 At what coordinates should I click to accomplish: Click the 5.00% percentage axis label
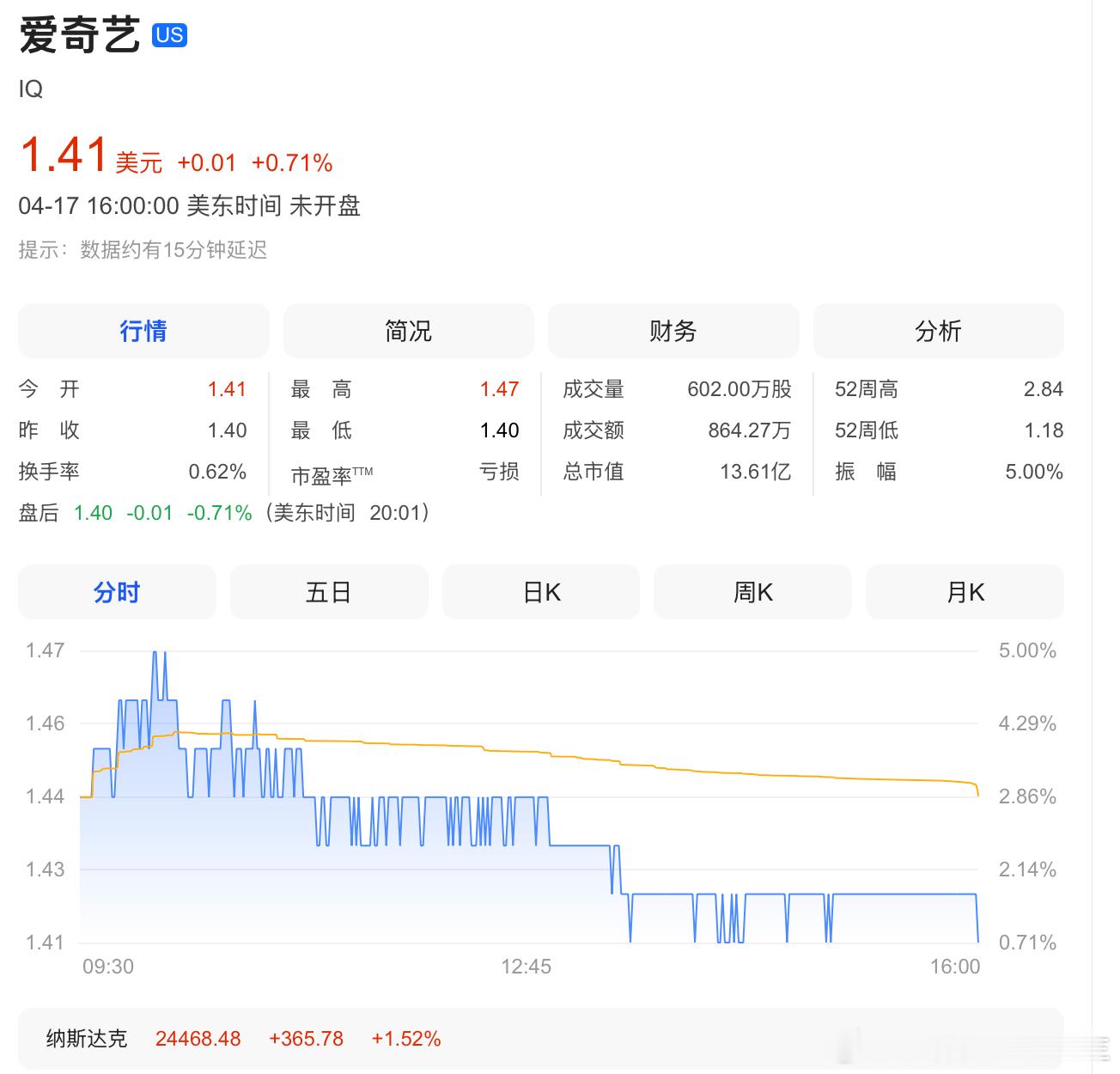(x=1027, y=650)
